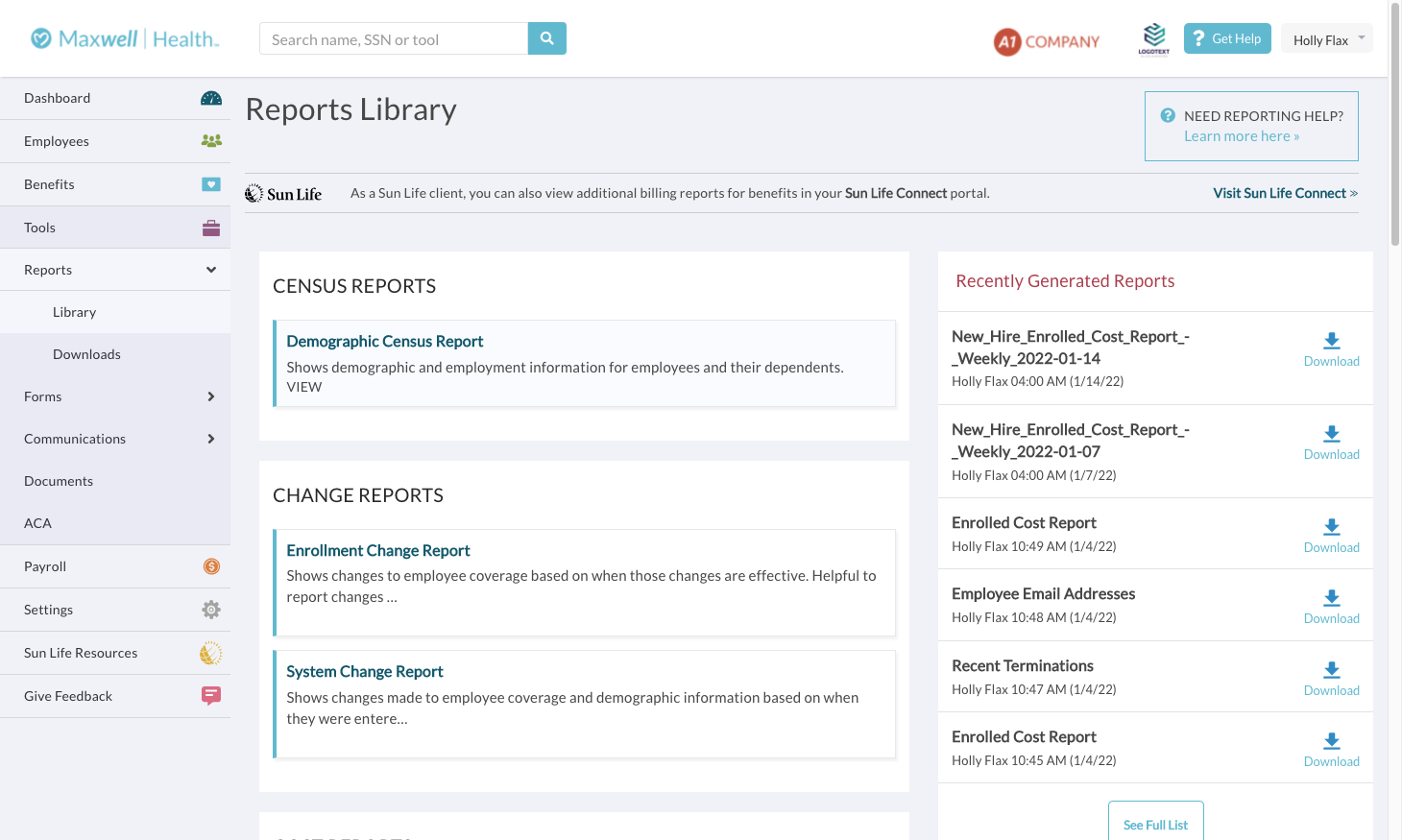The width and height of the screenshot is (1402, 840).
Task: Expand the Forms sidebar menu
Action: (x=211, y=396)
